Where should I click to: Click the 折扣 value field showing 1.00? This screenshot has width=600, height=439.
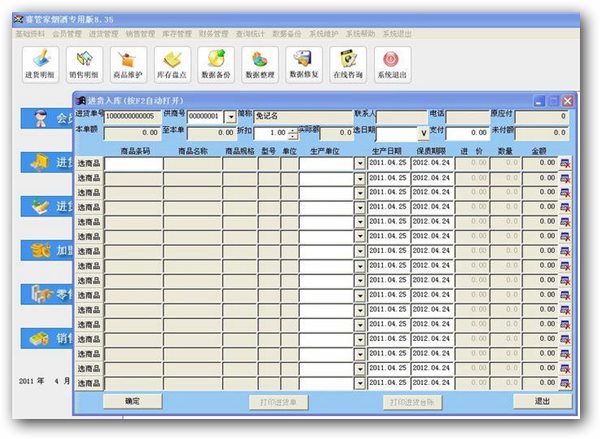coord(271,134)
